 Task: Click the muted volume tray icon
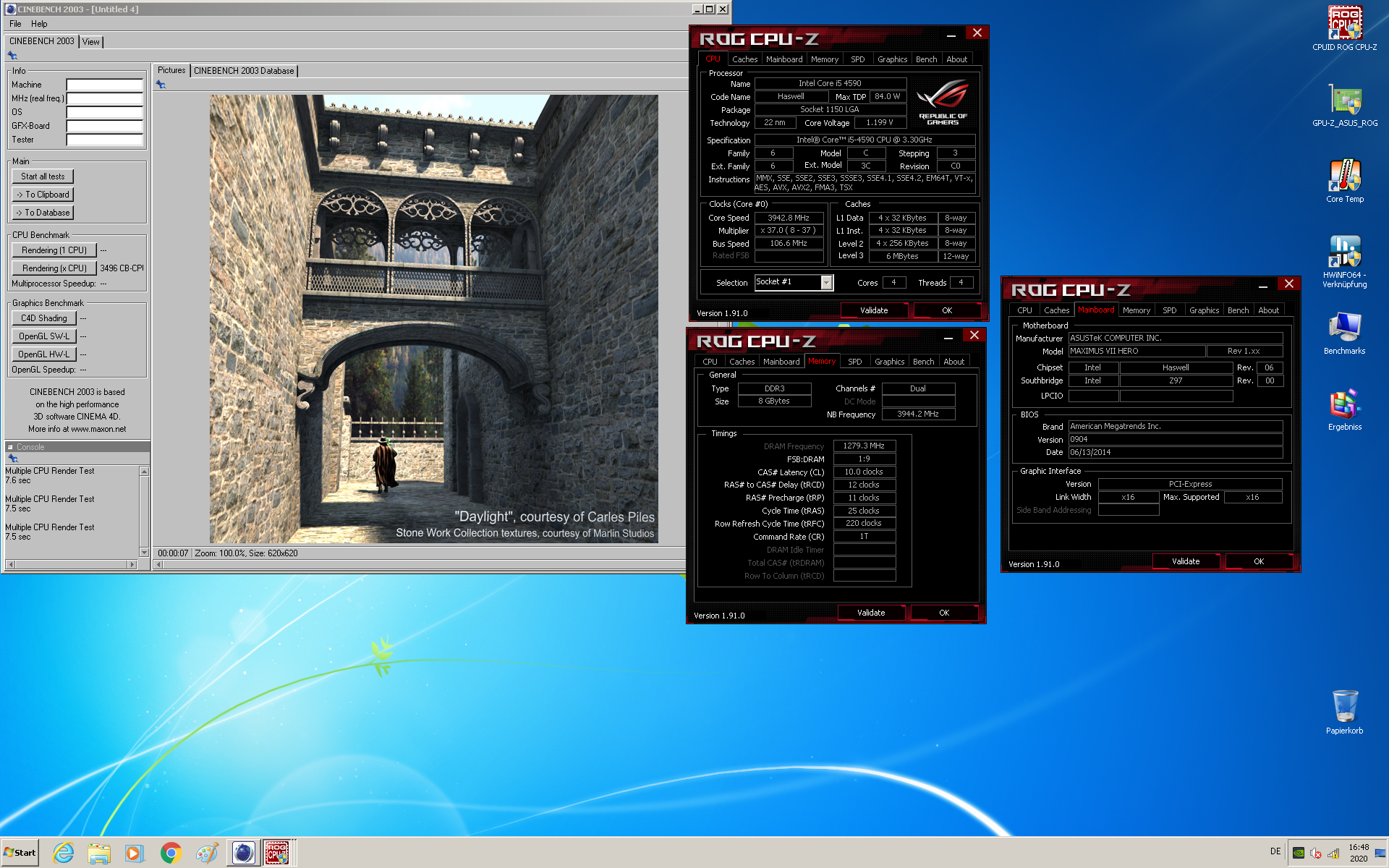[x=1316, y=853]
